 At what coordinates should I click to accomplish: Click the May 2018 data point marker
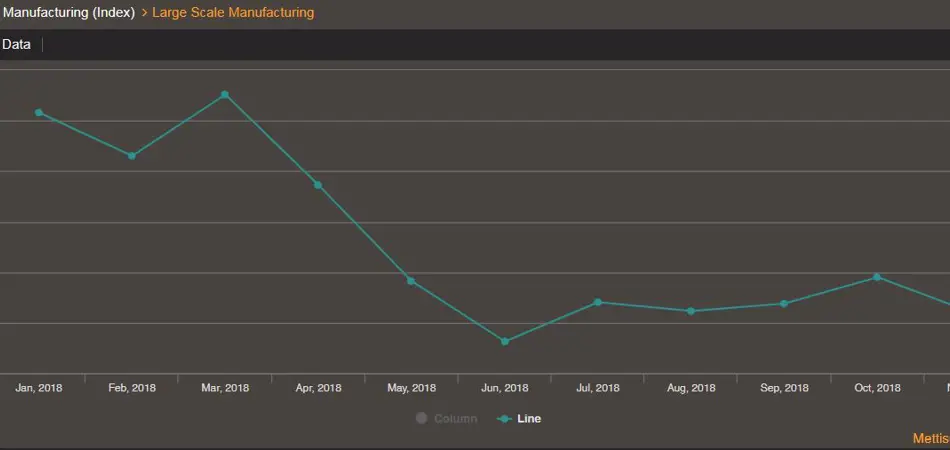point(411,281)
